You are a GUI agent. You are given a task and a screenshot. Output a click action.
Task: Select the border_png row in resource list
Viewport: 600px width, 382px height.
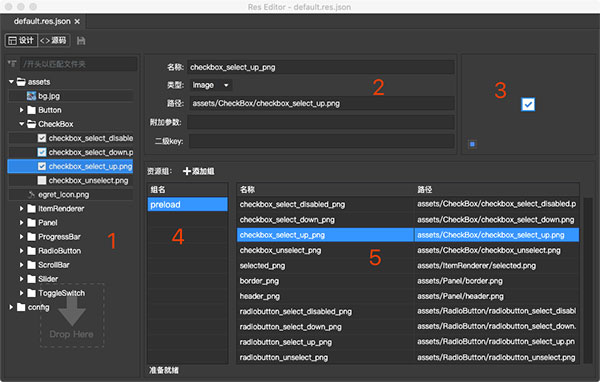tap(408, 281)
